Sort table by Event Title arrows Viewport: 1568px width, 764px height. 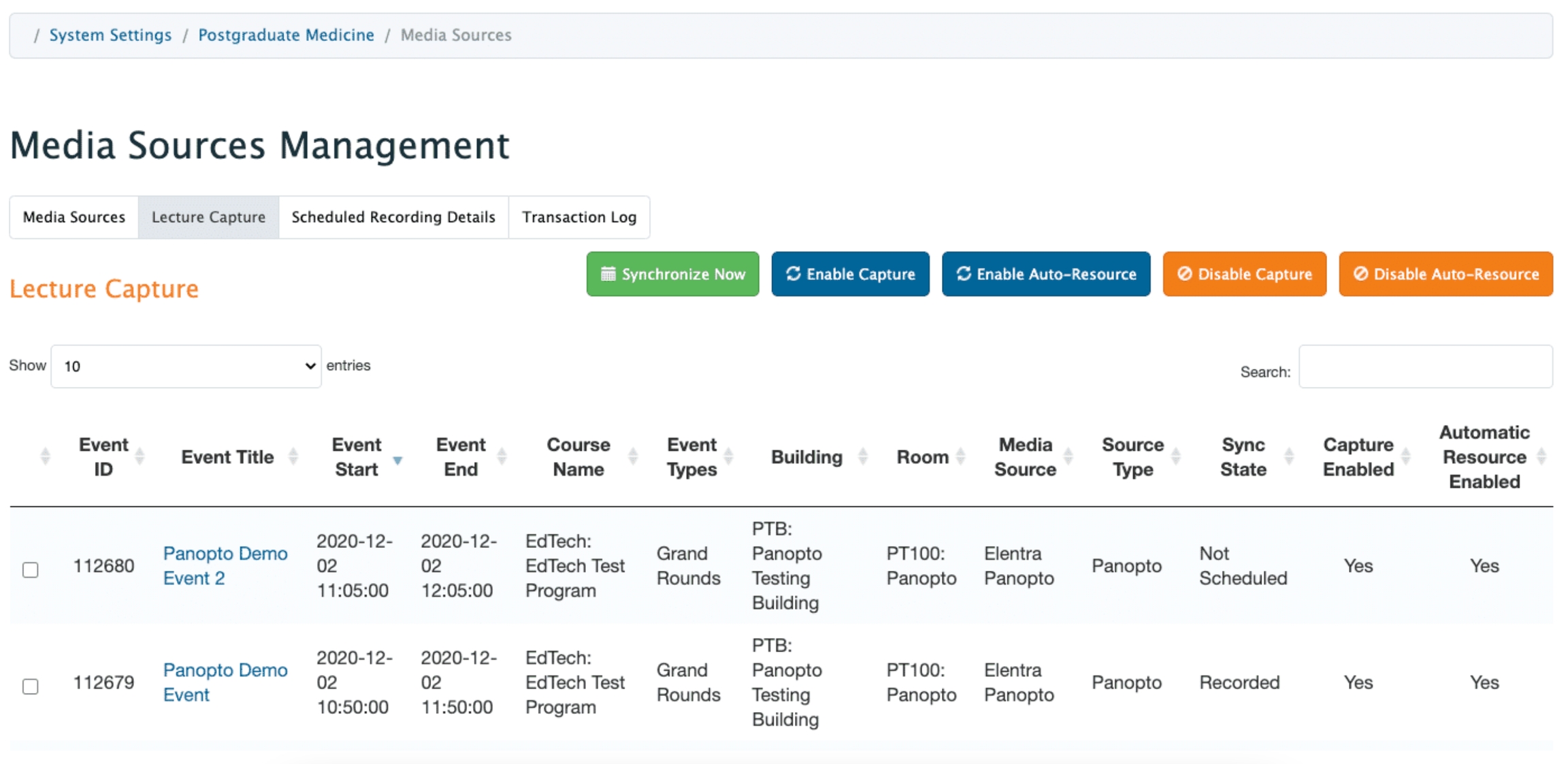pyautogui.click(x=293, y=456)
